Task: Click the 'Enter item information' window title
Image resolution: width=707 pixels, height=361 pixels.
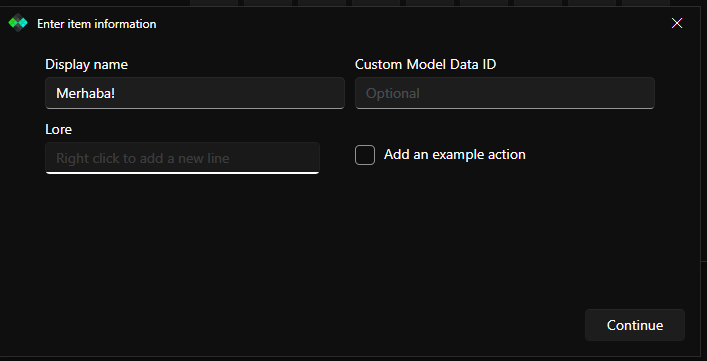Action: click(96, 24)
